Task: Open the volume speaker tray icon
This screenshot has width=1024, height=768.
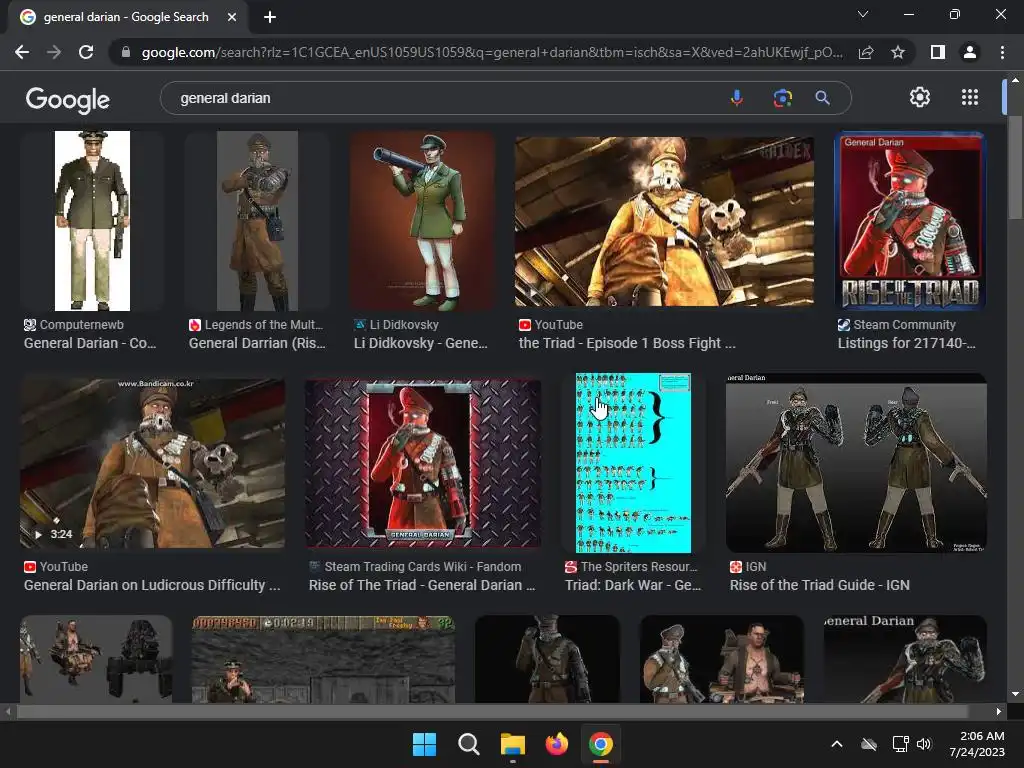Action: [x=923, y=744]
